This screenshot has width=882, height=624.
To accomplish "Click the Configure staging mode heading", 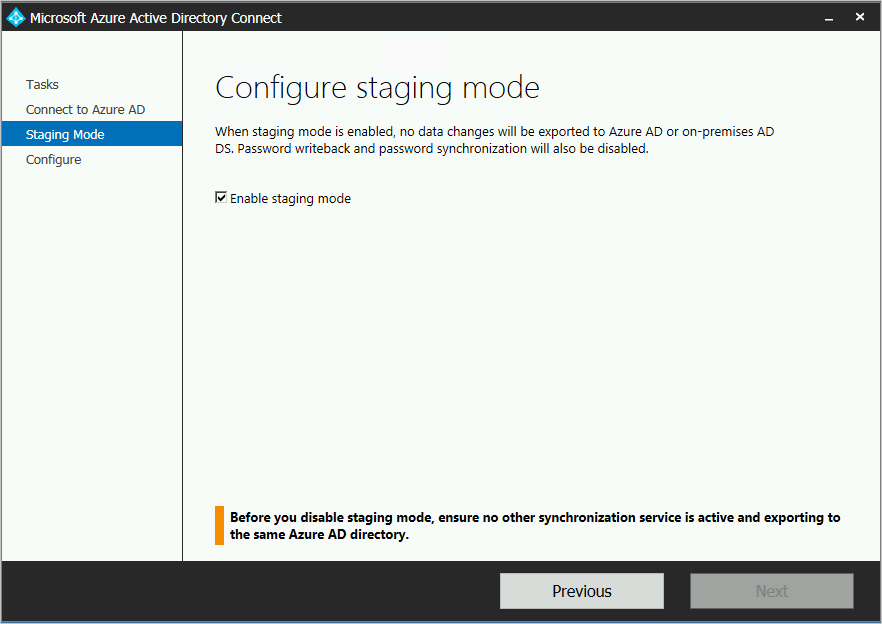I will tap(377, 88).
